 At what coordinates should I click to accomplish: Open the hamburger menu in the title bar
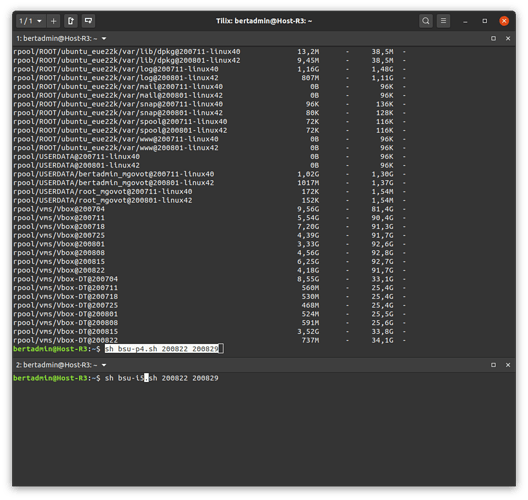coord(443,21)
